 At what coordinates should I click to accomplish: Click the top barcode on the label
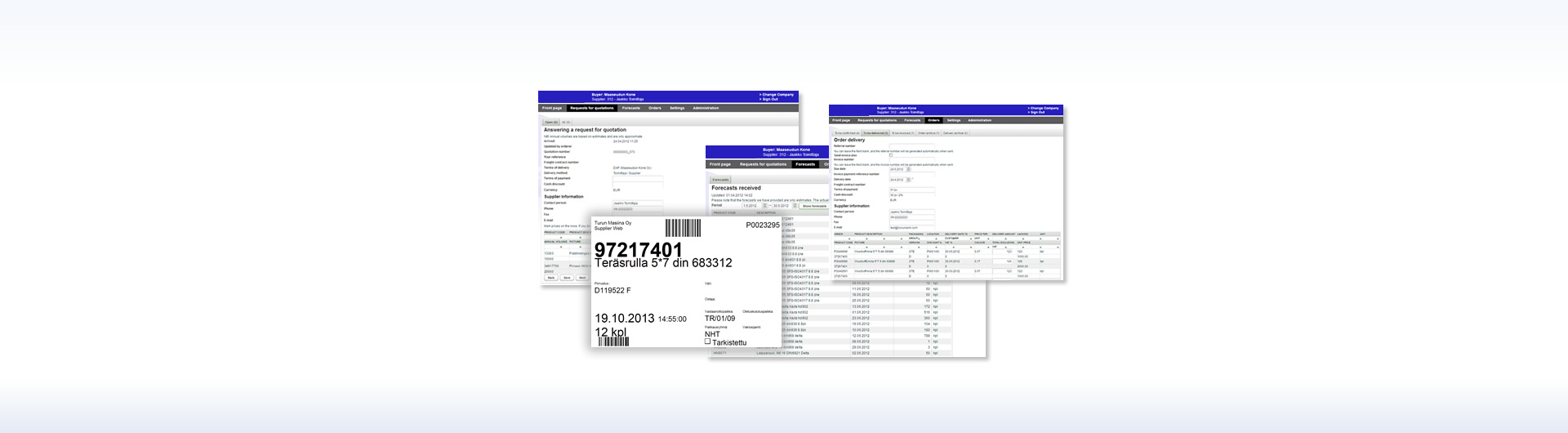click(683, 227)
